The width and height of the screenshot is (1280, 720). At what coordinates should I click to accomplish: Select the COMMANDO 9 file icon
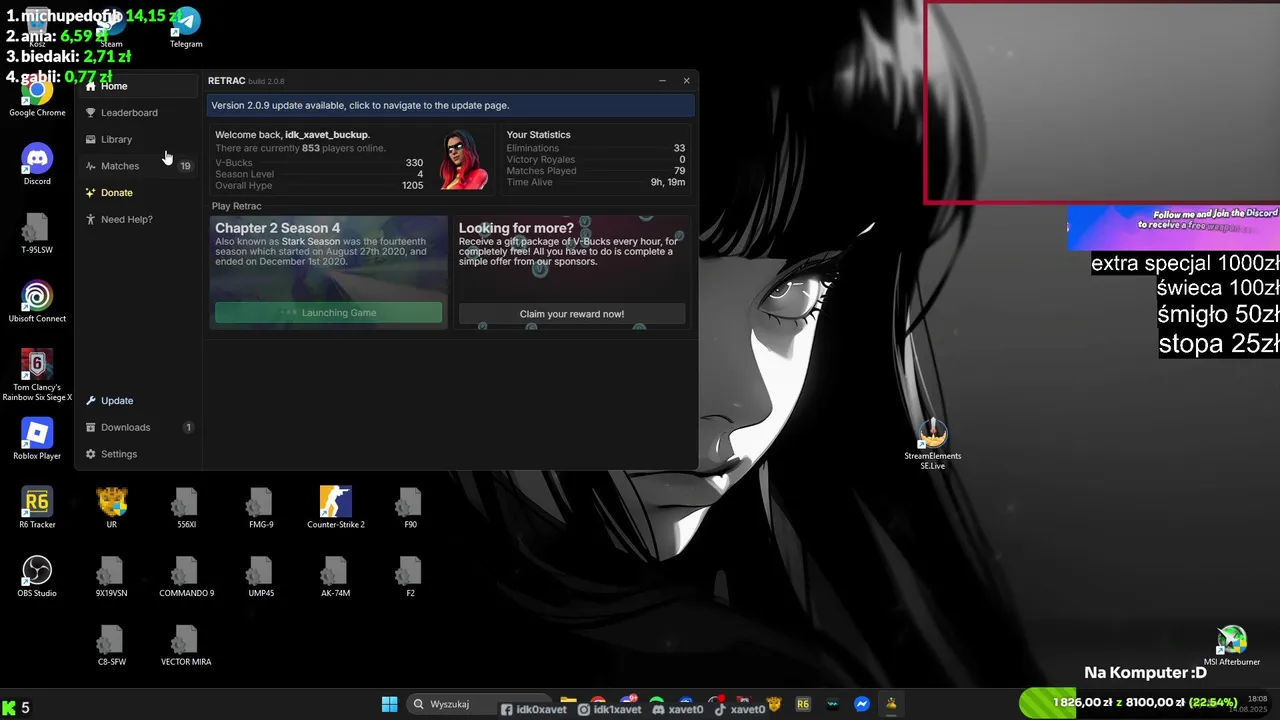186,577
